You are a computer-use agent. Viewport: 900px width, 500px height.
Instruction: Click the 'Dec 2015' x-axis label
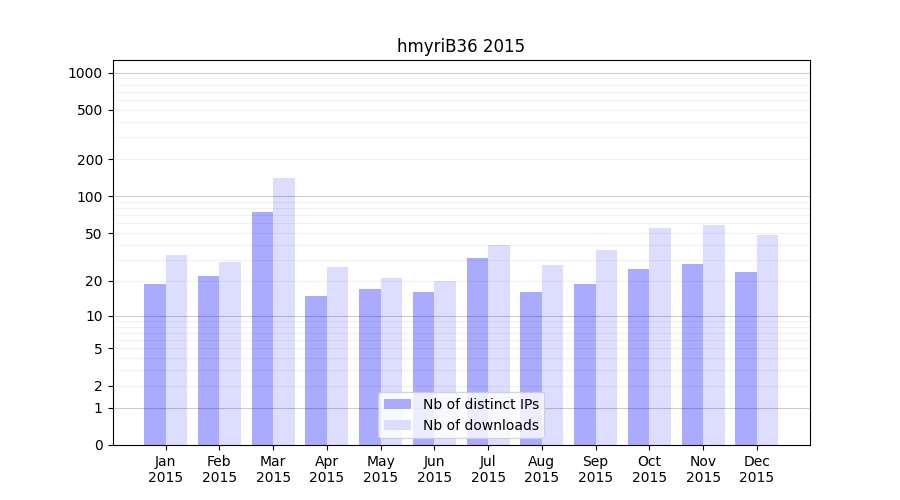[757, 469]
